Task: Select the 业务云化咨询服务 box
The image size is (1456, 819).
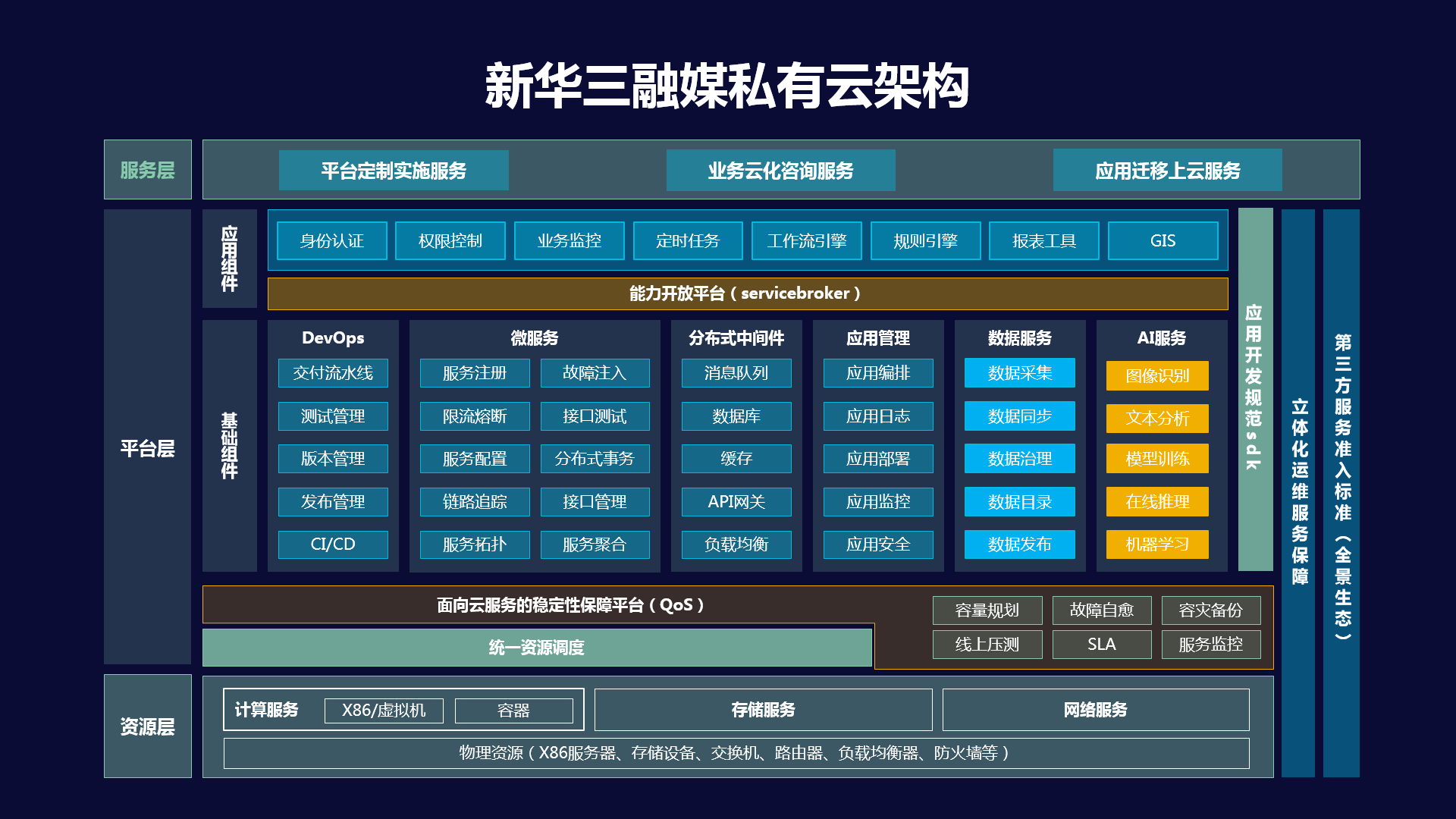Action: (780, 171)
